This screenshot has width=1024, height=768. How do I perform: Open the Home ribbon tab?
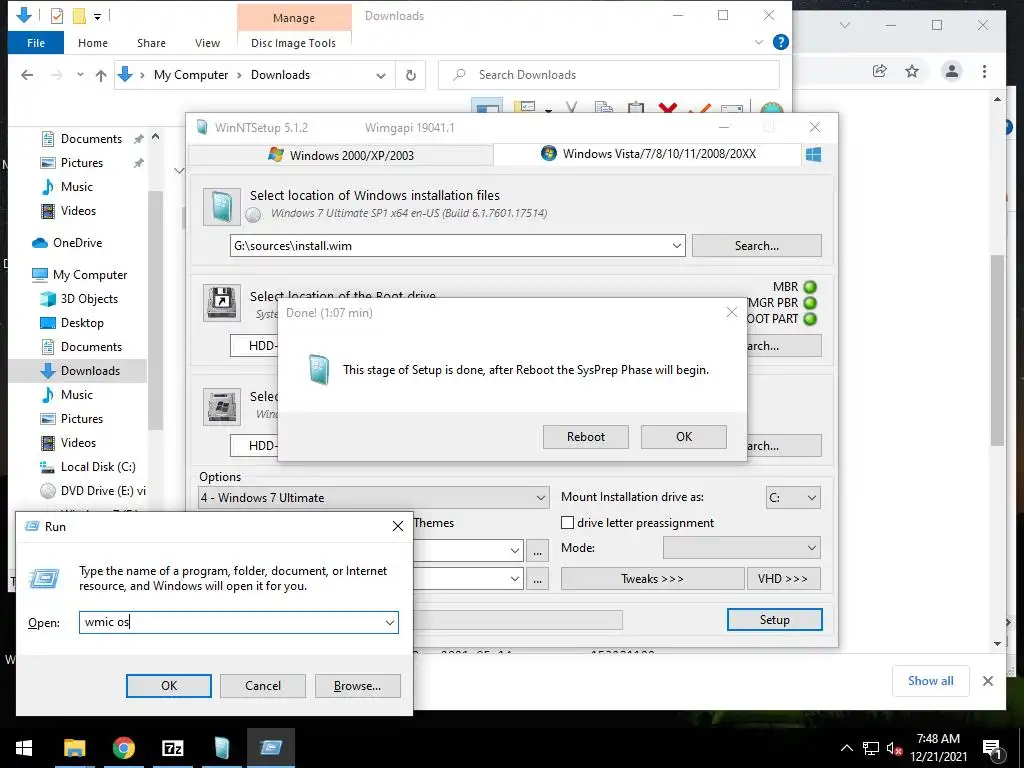click(93, 43)
